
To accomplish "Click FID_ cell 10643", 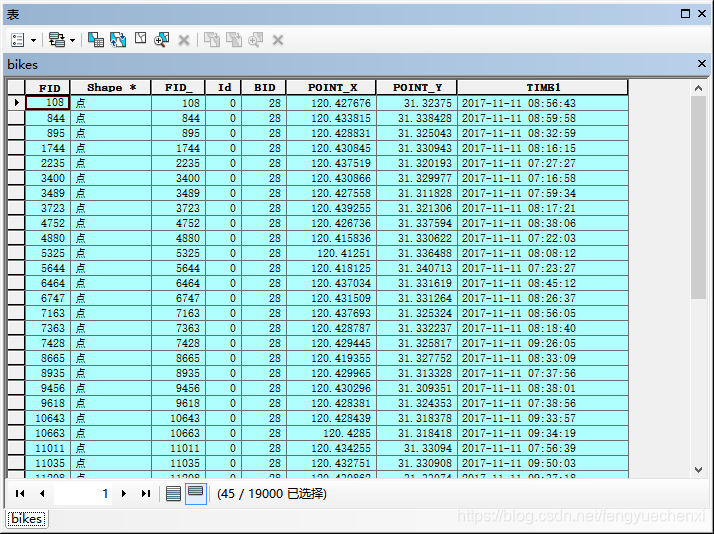I will pyautogui.click(x=178, y=419).
